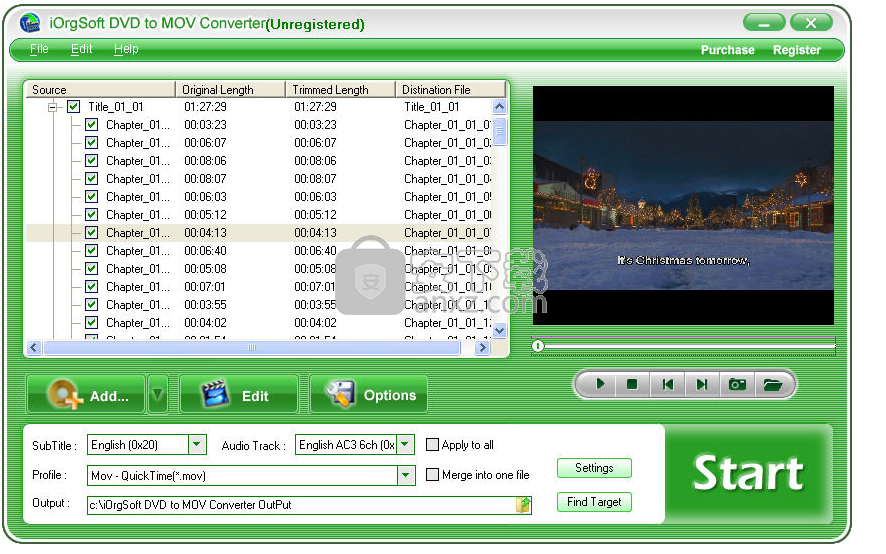Click the preview seek slider handle
The image size is (886, 554).
click(x=538, y=345)
